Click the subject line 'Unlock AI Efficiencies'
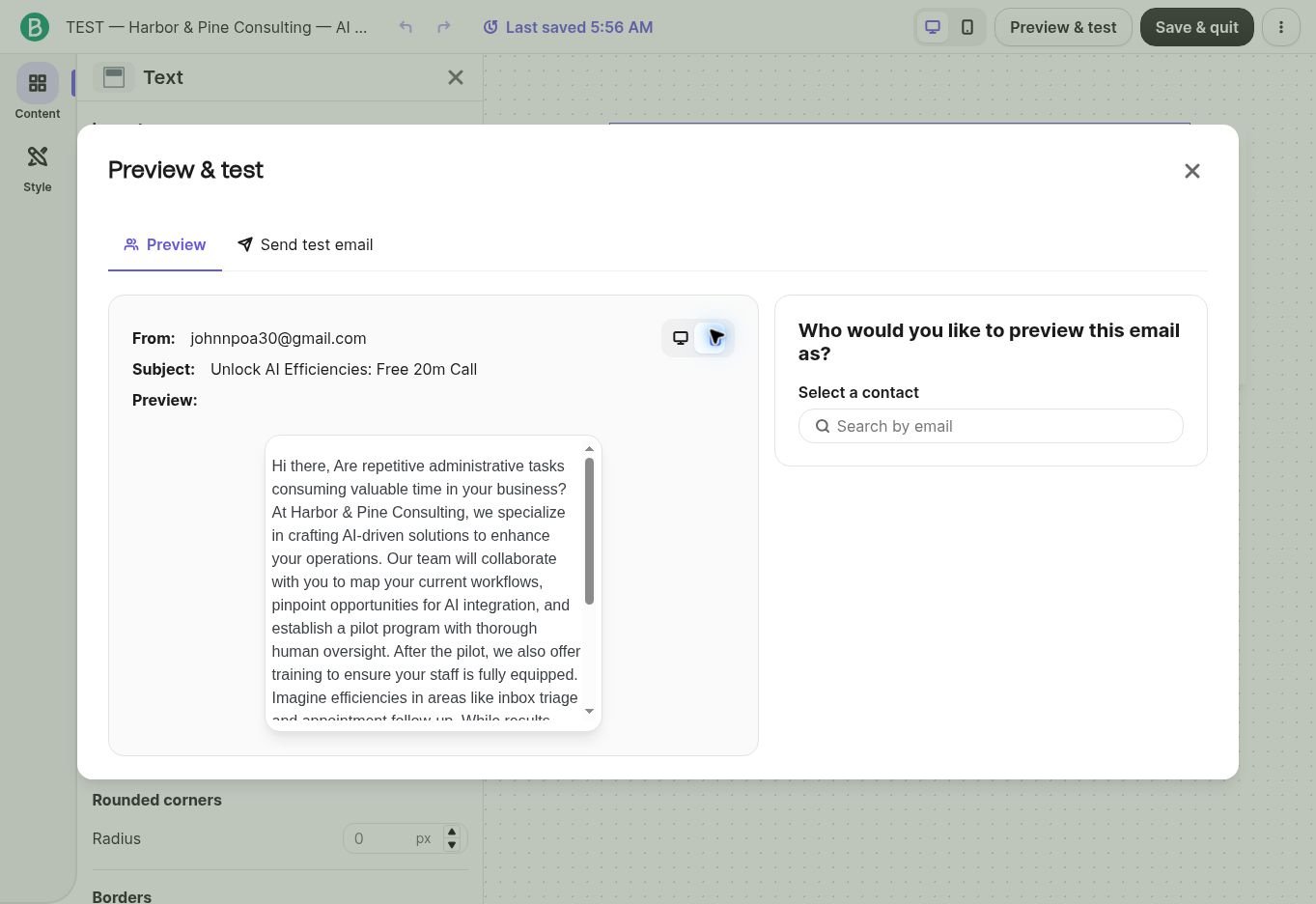This screenshot has height=904, width=1316. (344, 369)
